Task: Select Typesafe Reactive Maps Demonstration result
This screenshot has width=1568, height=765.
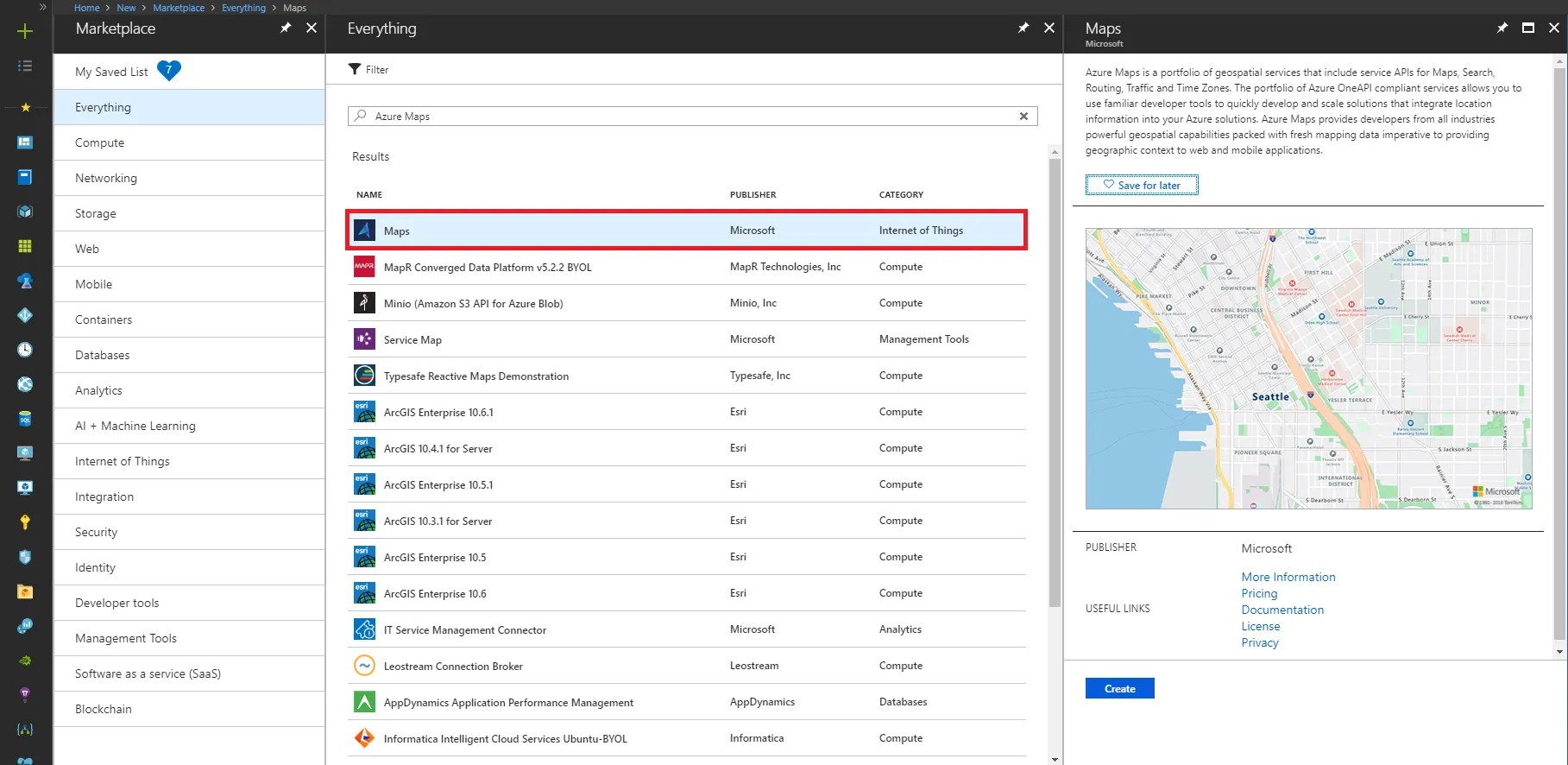Action: click(687, 376)
